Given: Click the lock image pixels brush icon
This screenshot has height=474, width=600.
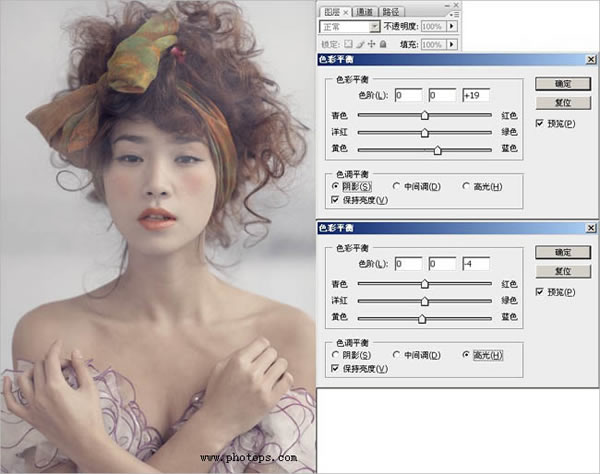Looking at the screenshot, I should pyautogui.click(x=360, y=45).
